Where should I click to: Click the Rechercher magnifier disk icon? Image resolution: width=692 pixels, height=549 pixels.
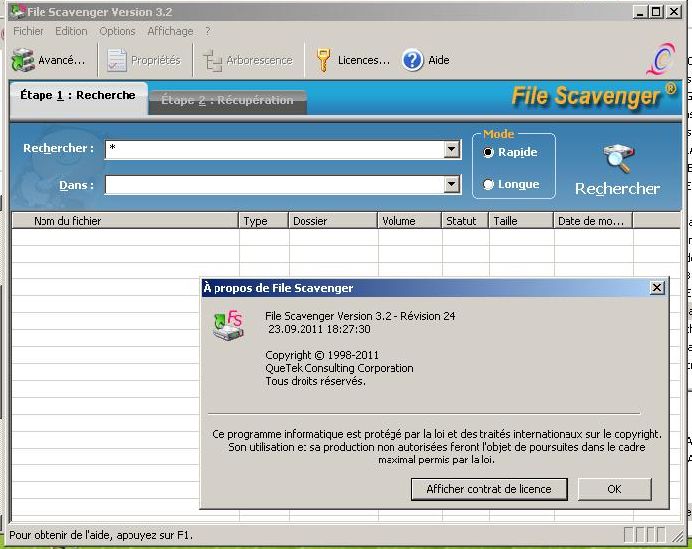coord(618,159)
